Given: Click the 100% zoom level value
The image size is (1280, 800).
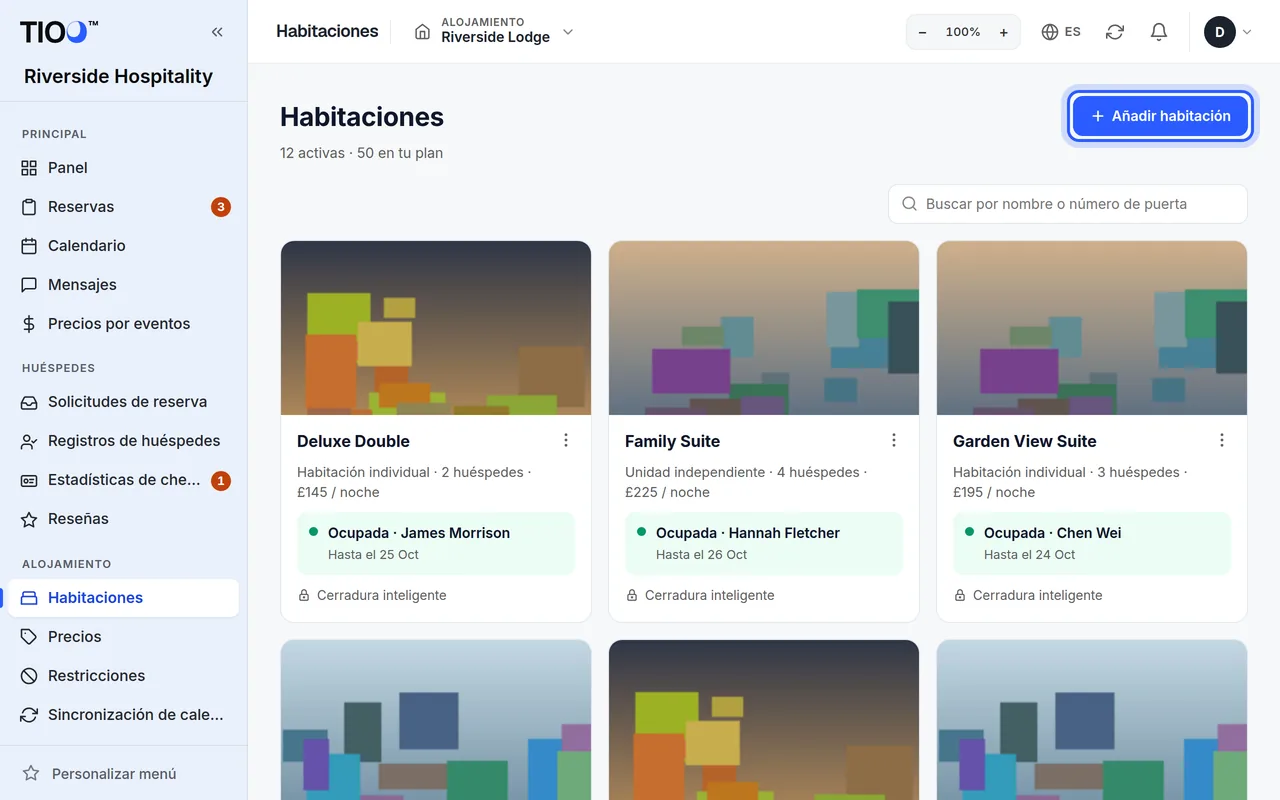Looking at the screenshot, I should 963,32.
